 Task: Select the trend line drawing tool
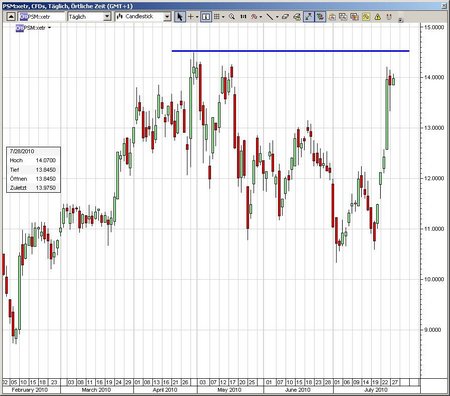[270, 16]
